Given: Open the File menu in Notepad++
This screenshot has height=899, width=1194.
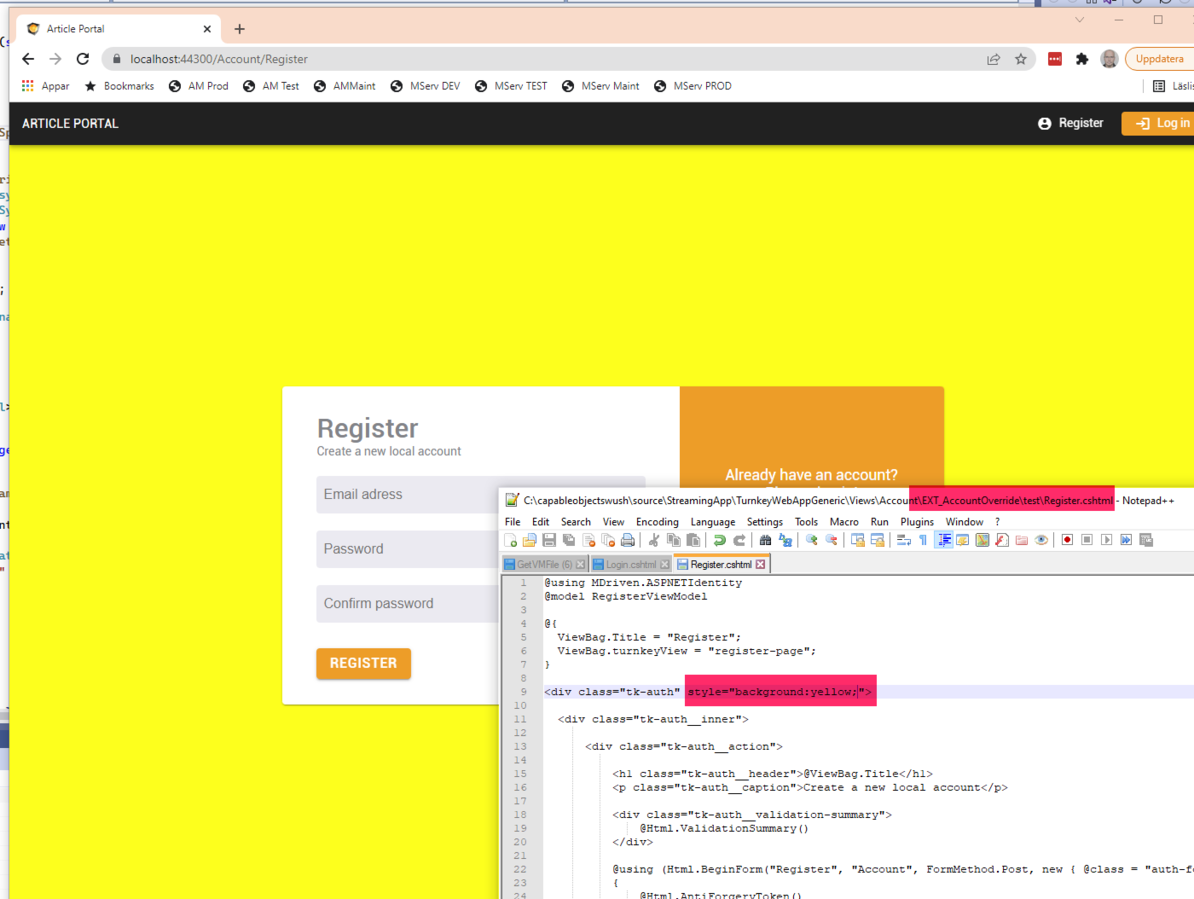Looking at the screenshot, I should click(x=512, y=522).
